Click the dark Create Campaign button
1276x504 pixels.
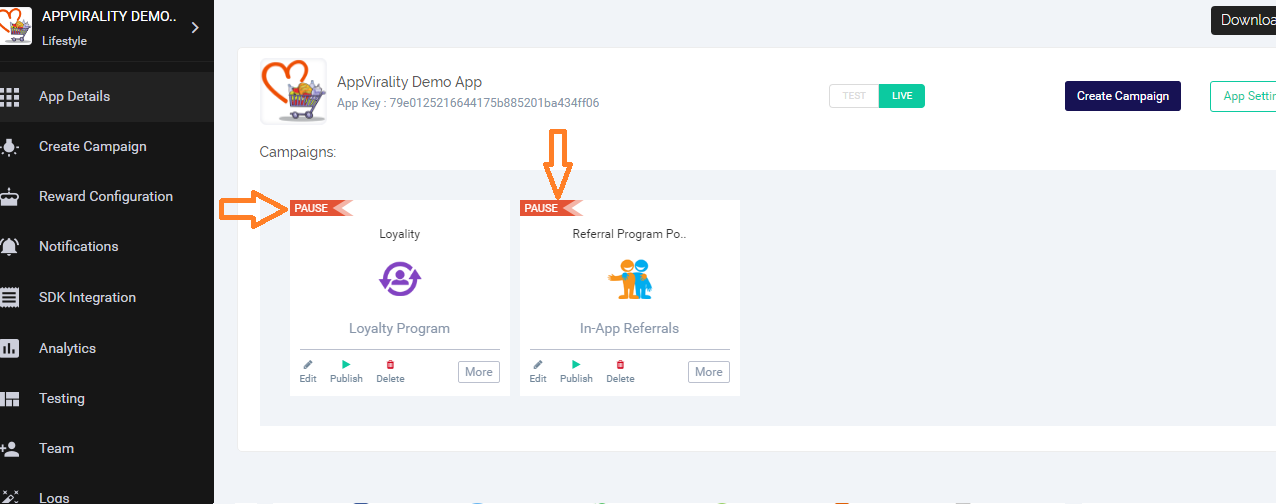(x=1123, y=96)
